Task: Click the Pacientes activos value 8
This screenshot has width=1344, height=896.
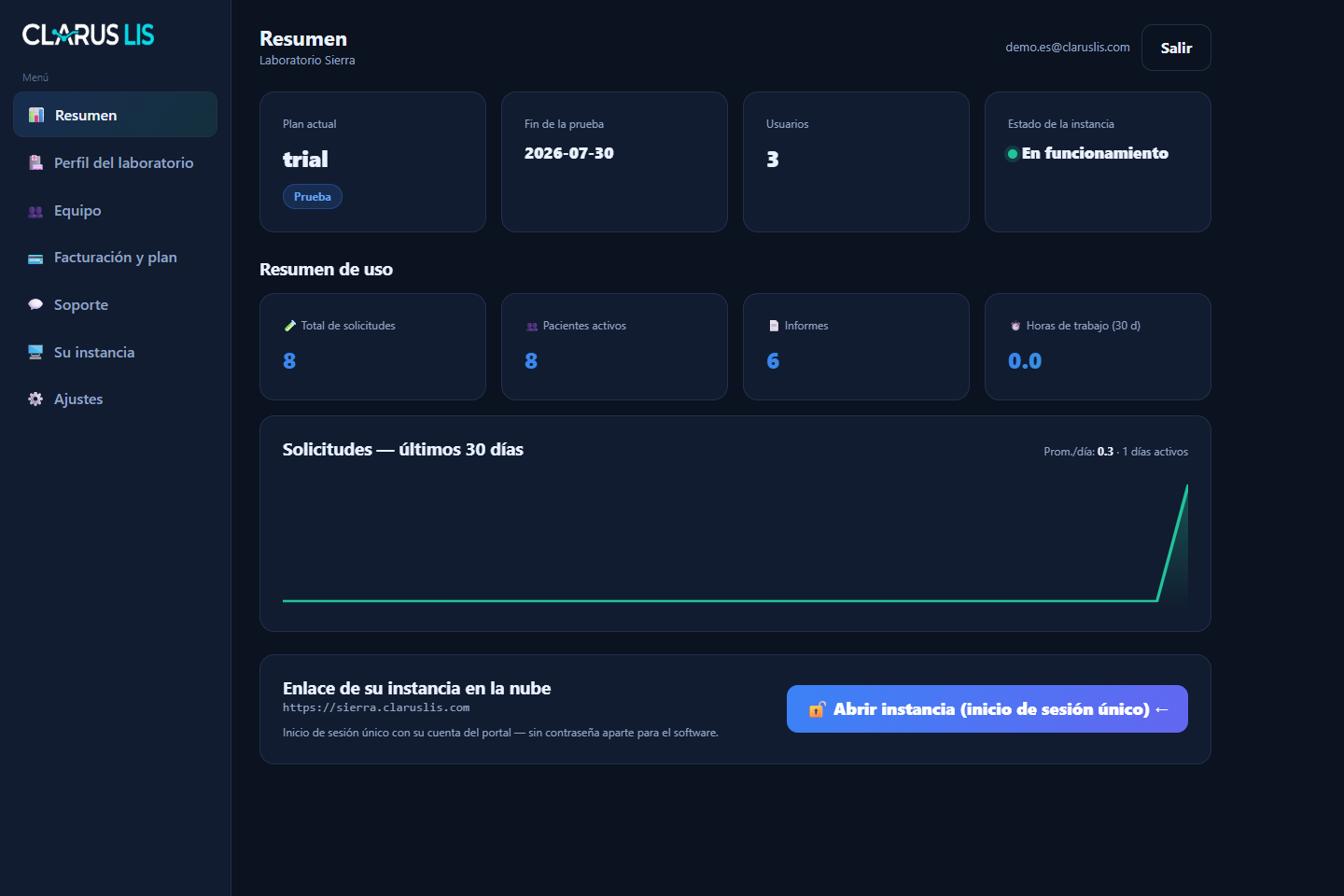Action: click(x=531, y=361)
